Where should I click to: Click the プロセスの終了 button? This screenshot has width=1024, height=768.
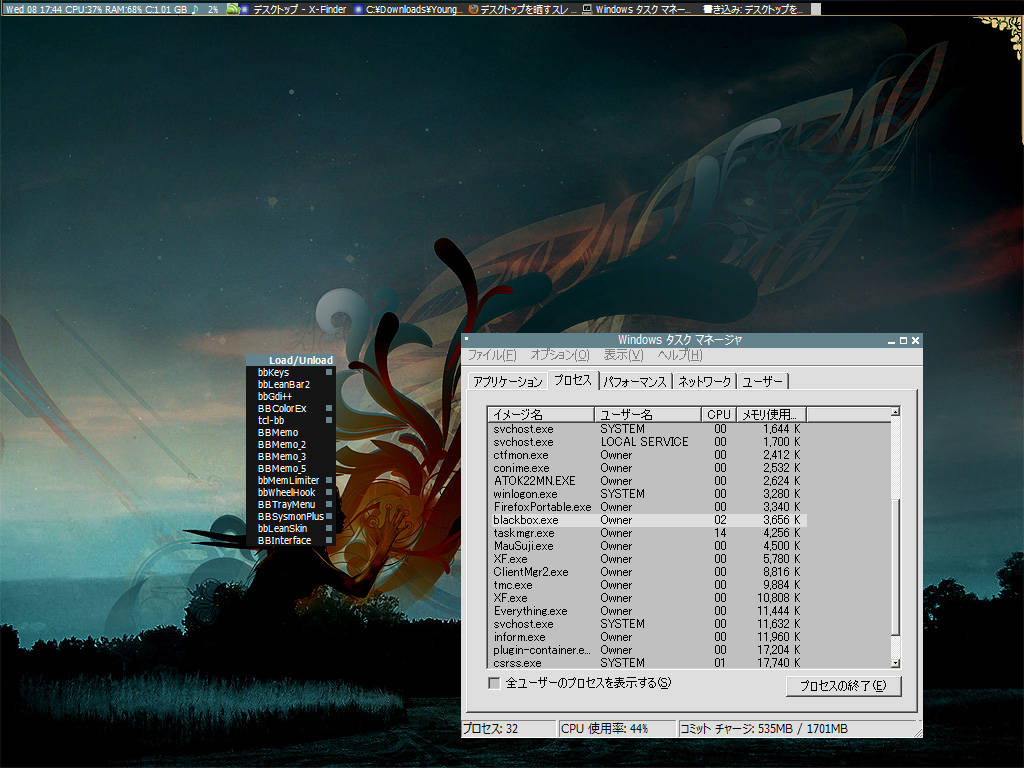tap(843, 686)
